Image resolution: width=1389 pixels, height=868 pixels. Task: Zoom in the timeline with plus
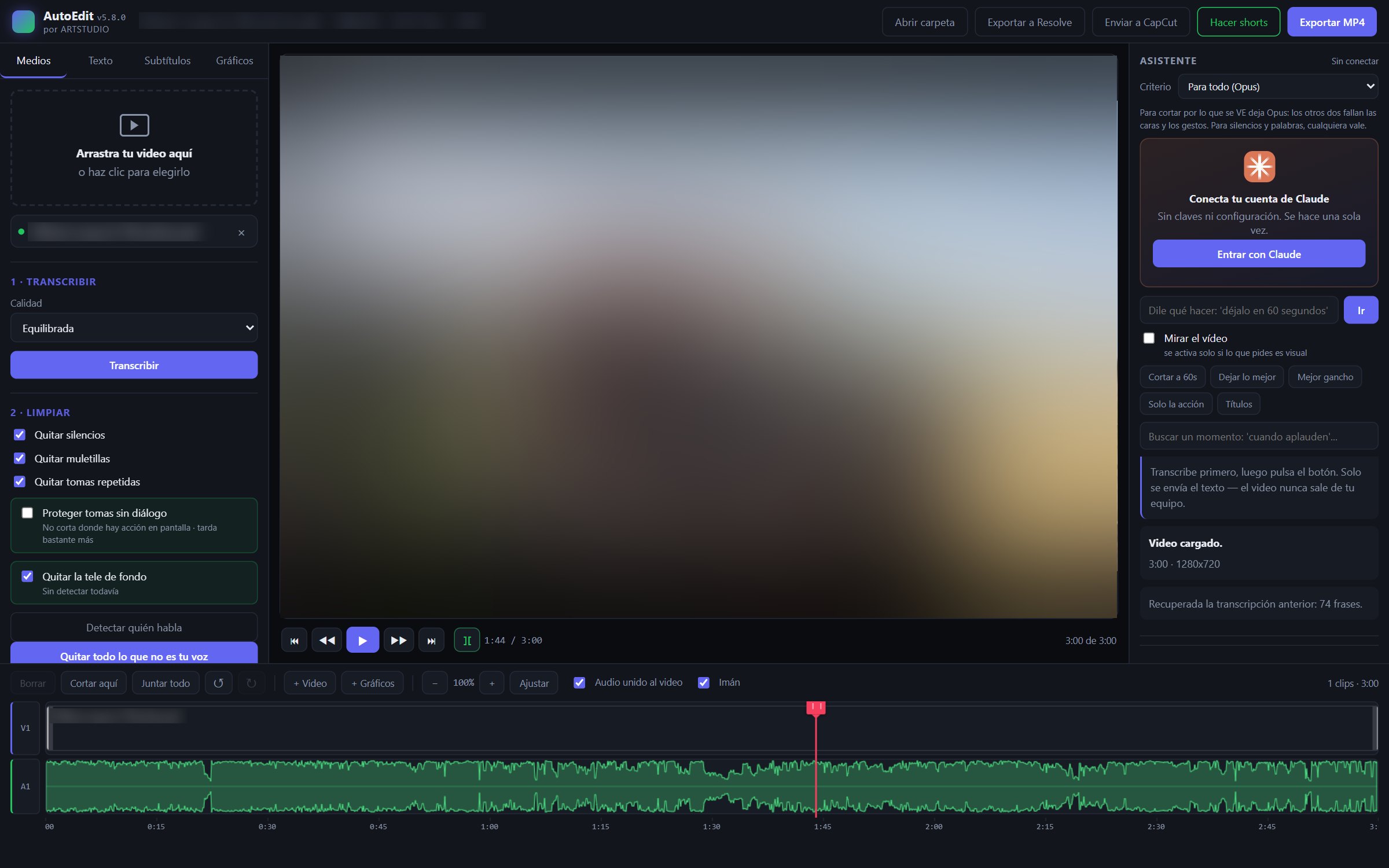(x=492, y=683)
